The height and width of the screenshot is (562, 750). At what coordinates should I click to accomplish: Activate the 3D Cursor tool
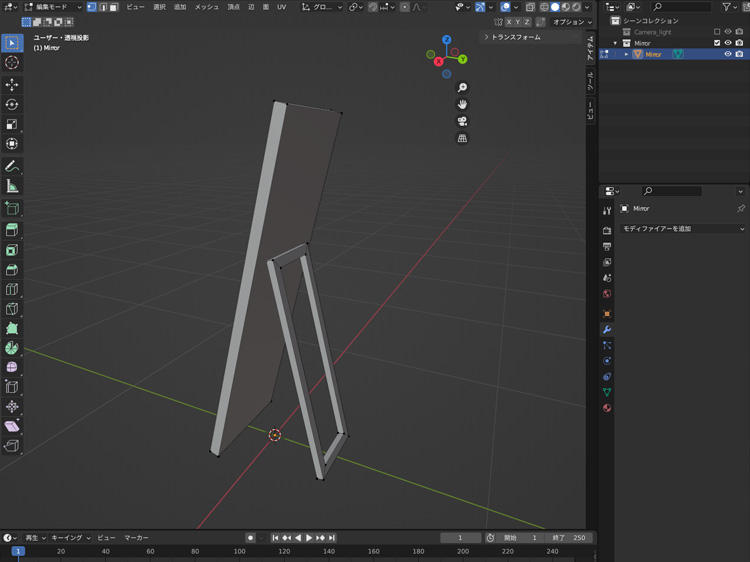pyautogui.click(x=12, y=63)
